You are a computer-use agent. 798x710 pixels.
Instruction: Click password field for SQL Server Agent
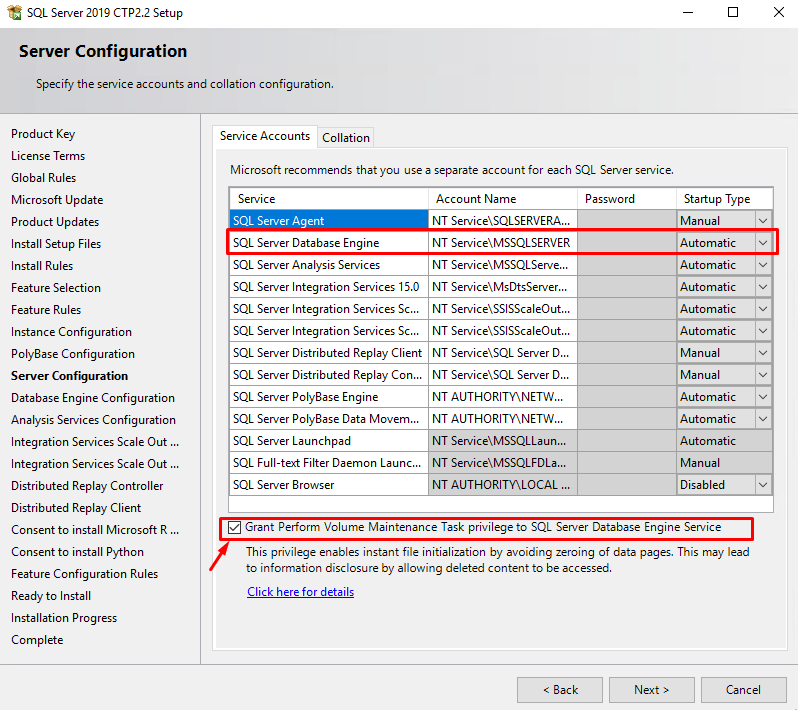627,221
